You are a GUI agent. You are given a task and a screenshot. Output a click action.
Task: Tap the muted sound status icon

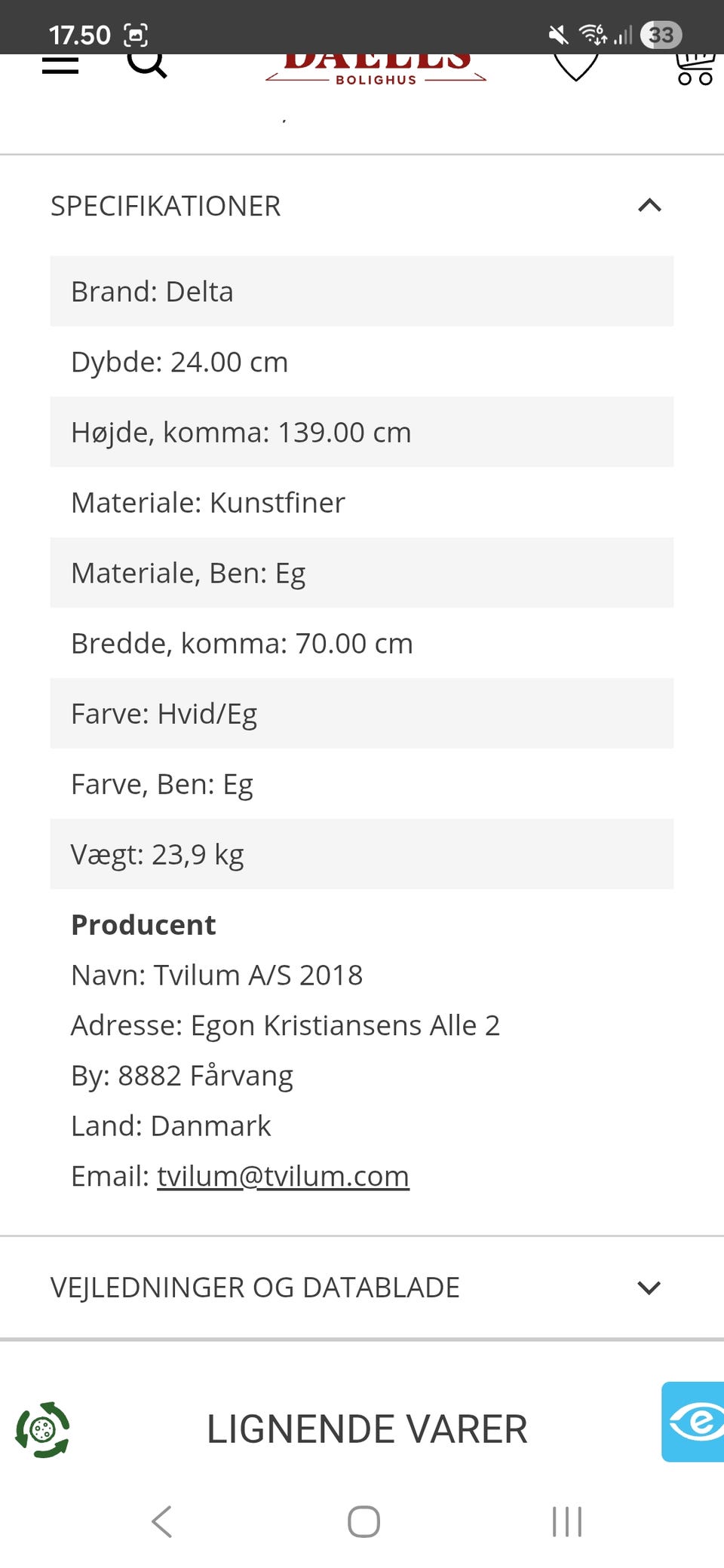pyautogui.click(x=558, y=35)
